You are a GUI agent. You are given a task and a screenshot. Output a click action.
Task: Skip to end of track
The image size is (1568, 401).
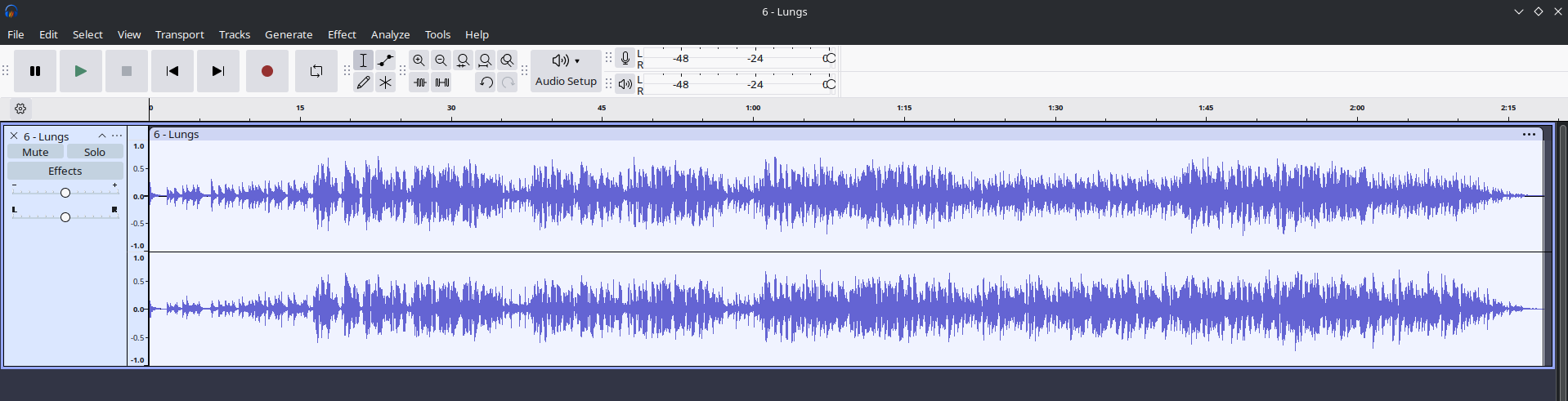pos(218,71)
